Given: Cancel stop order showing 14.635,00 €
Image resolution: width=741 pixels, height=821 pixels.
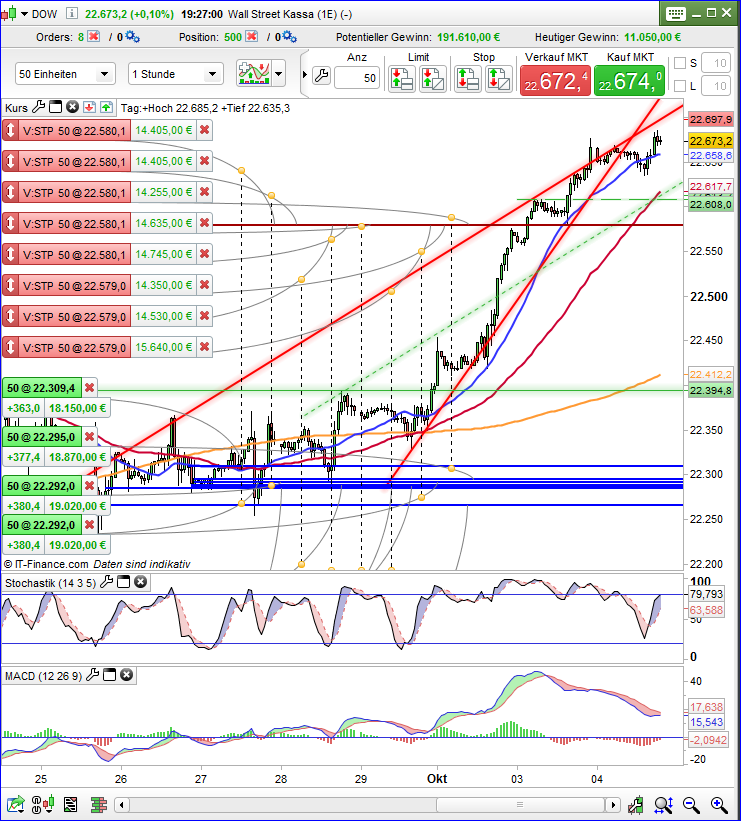Looking at the screenshot, I should [205, 223].
